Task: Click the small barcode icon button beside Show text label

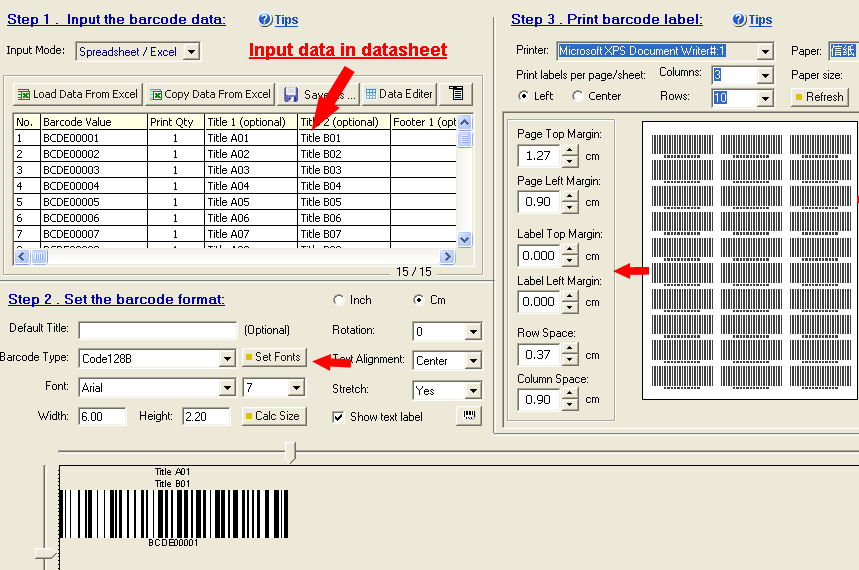Action: tap(469, 415)
